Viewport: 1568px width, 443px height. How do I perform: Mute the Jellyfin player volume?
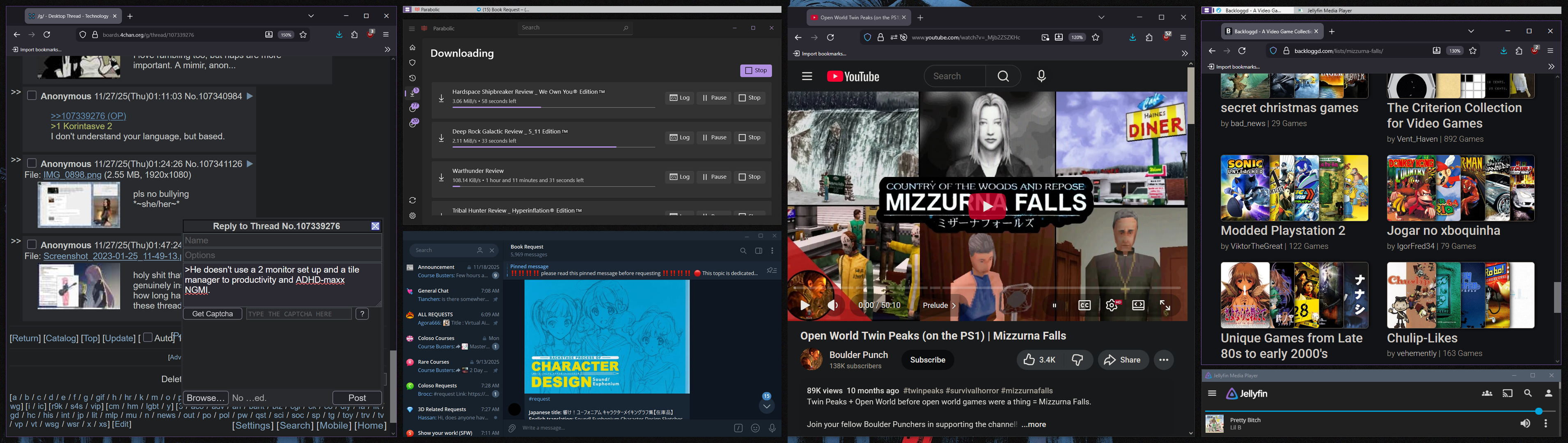point(1525,424)
